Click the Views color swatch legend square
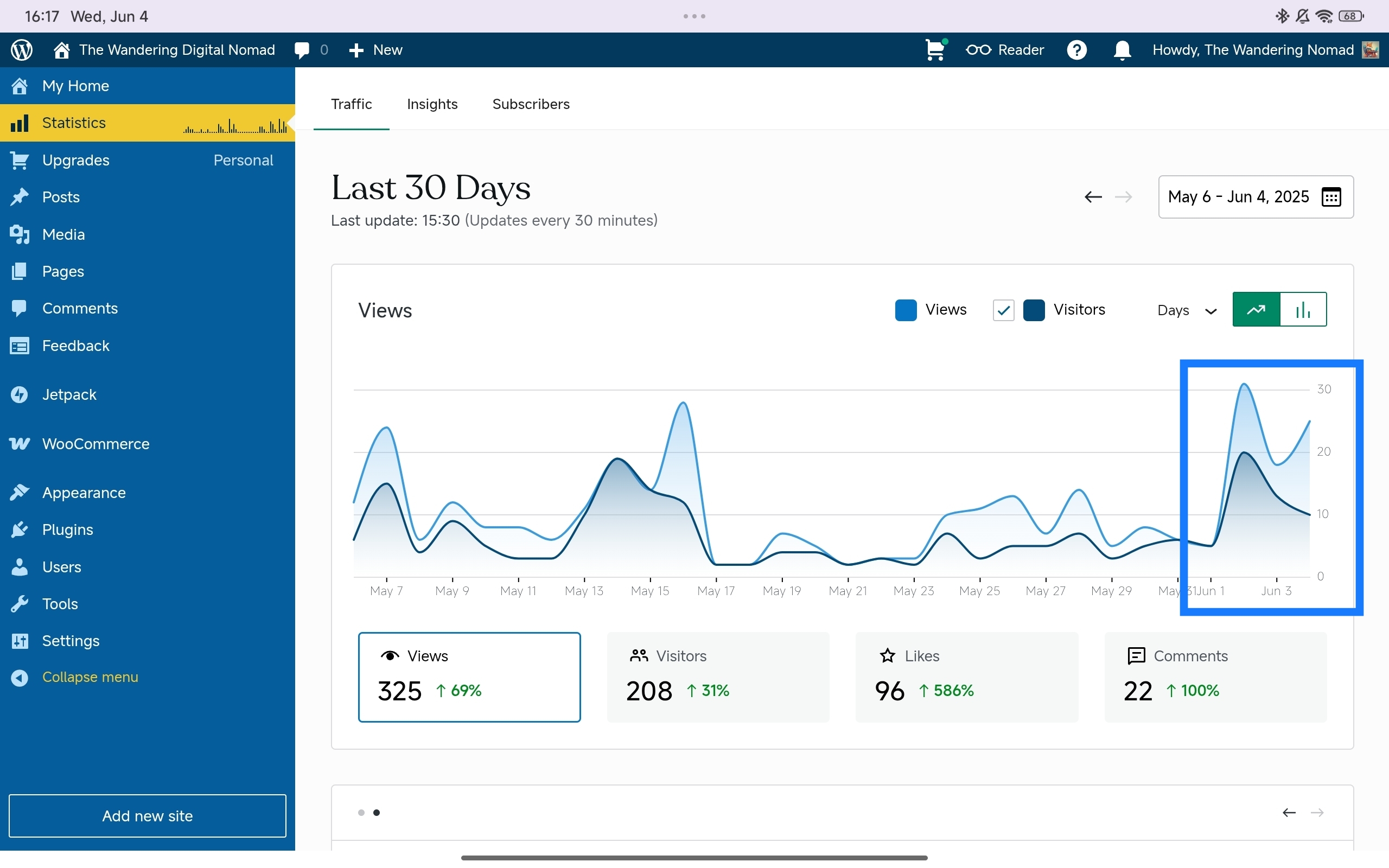 (x=904, y=309)
